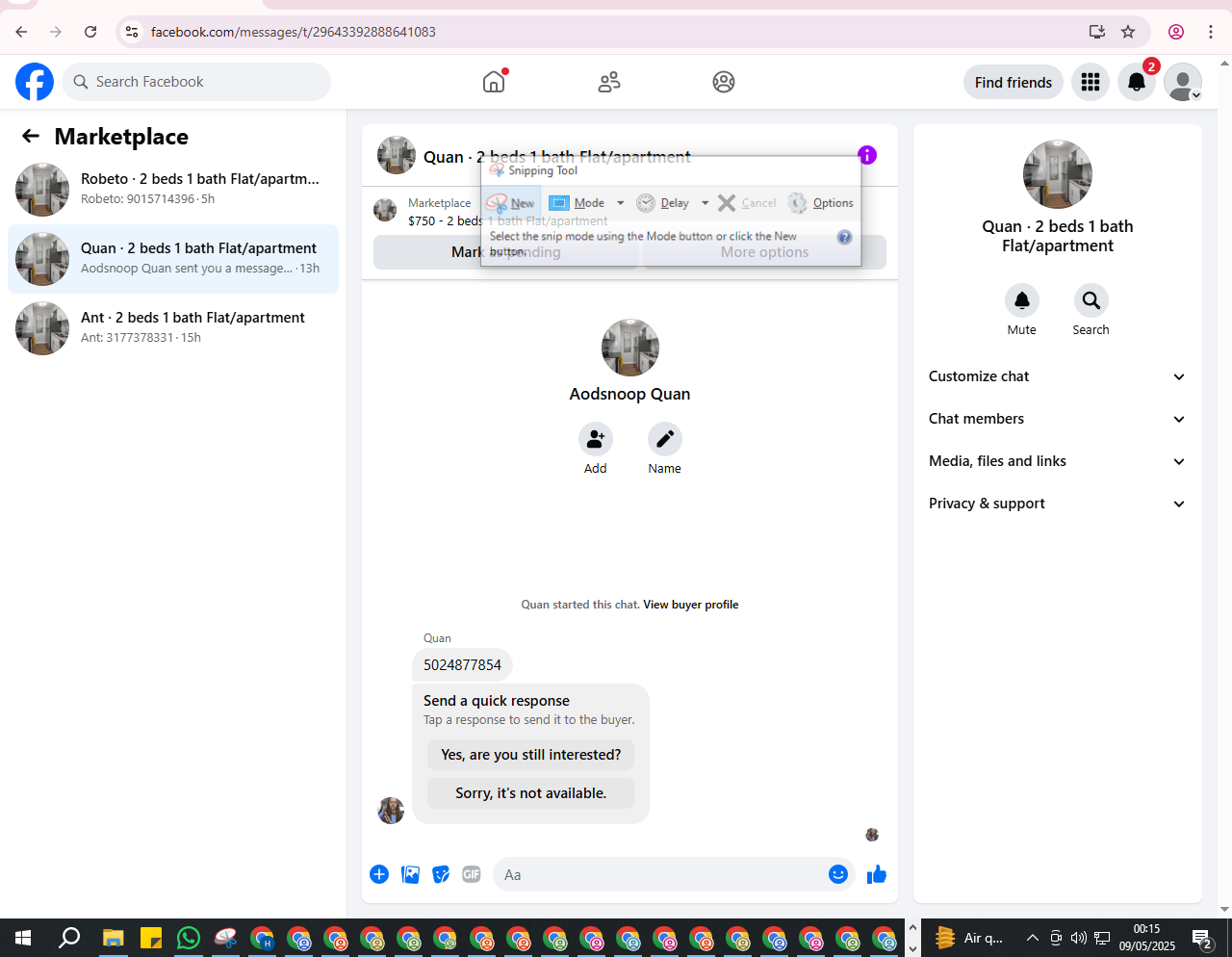1232x957 pixels.
Task: Open the Windows Action Center notifications
Action: pos(1202,938)
